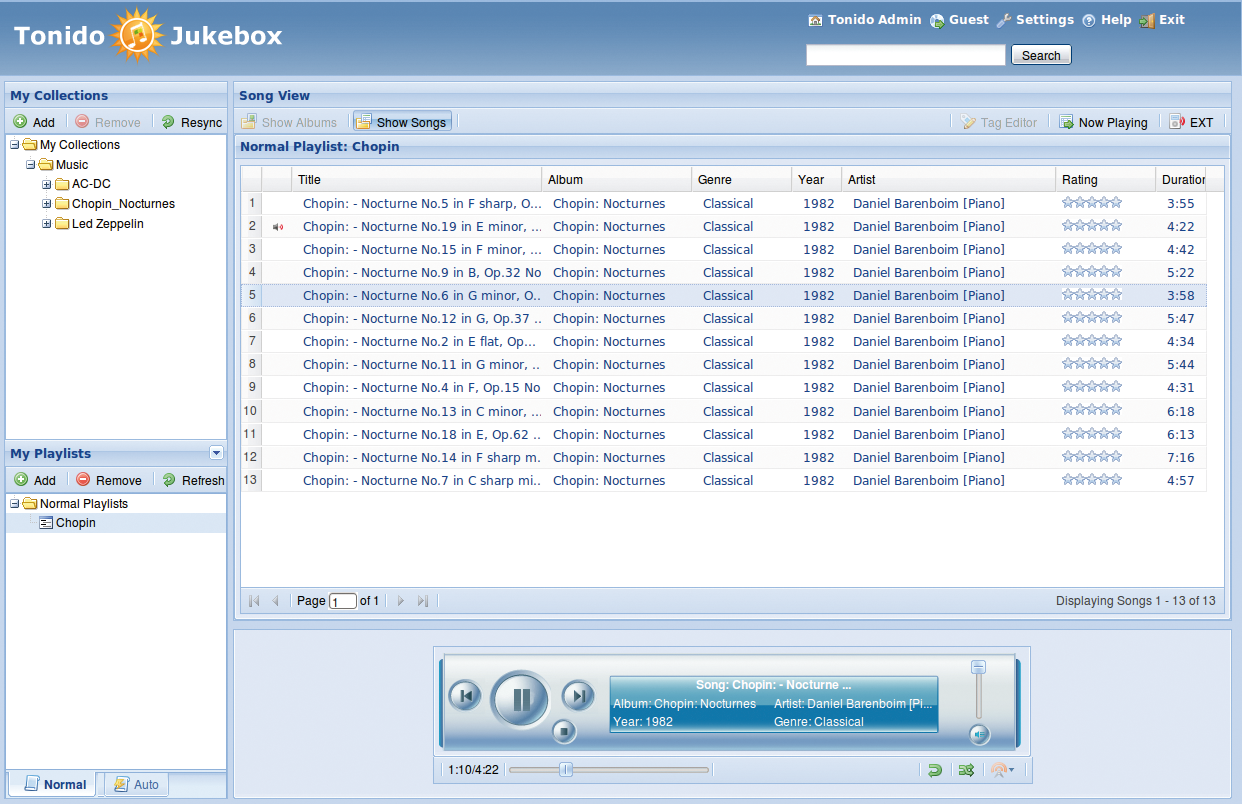The image size is (1242, 804).
Task: Open the Tag Editor
Action: pyautogui.click(x=998, y=122)
